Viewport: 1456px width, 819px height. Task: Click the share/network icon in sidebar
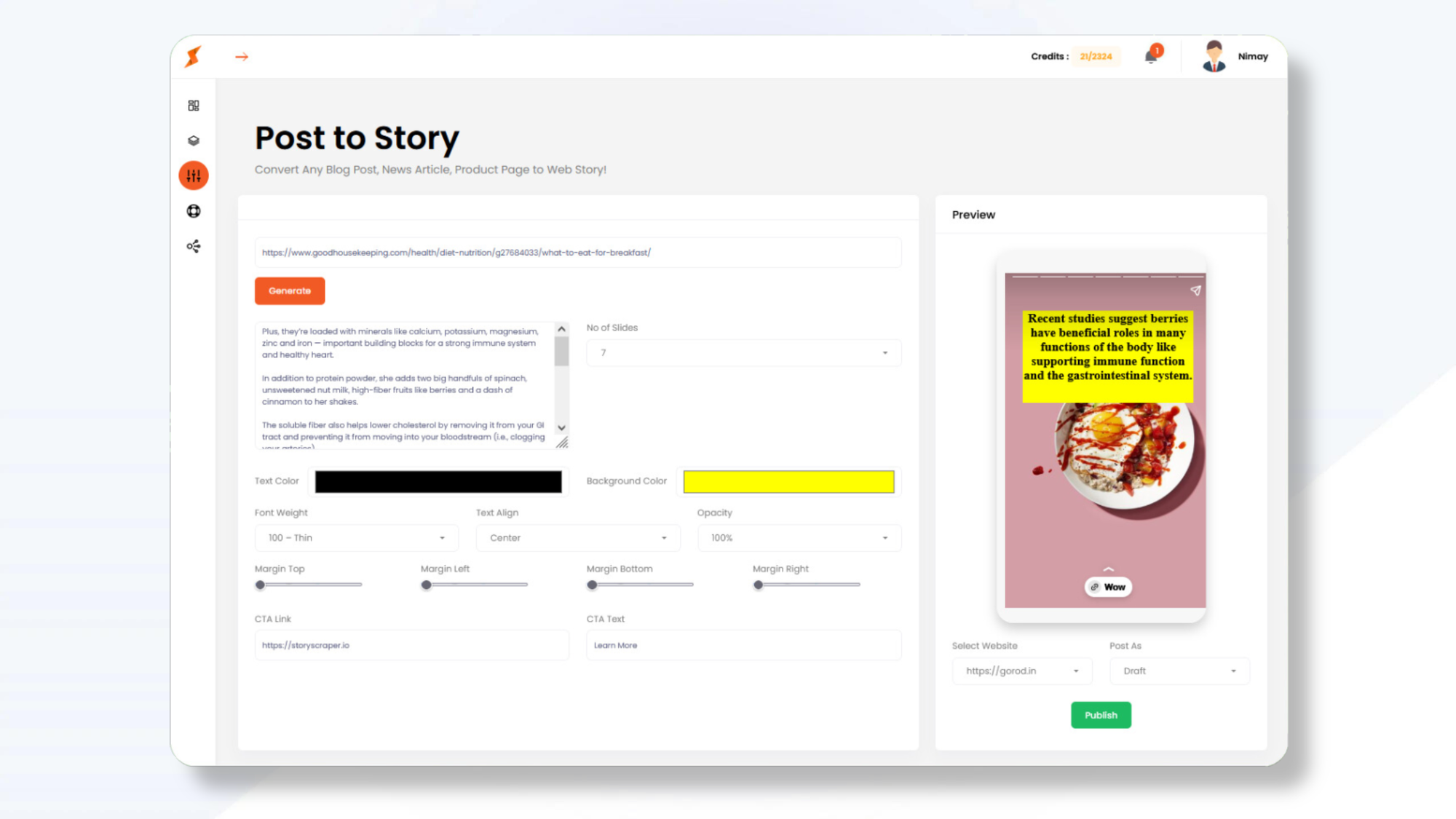point(193,246)
